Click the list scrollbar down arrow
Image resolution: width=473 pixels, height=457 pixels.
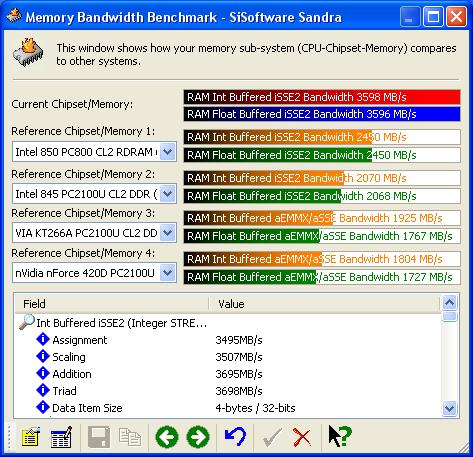[450, 408]
